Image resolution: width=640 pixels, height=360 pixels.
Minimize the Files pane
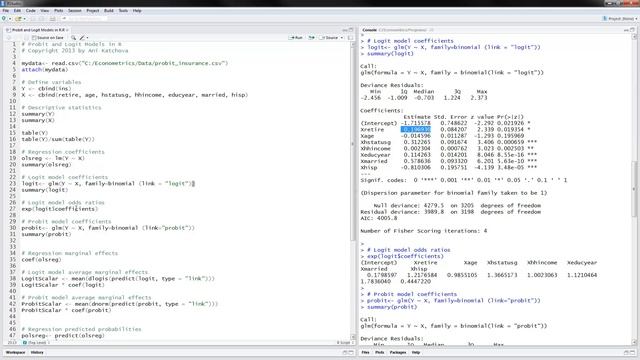point(626,352)
